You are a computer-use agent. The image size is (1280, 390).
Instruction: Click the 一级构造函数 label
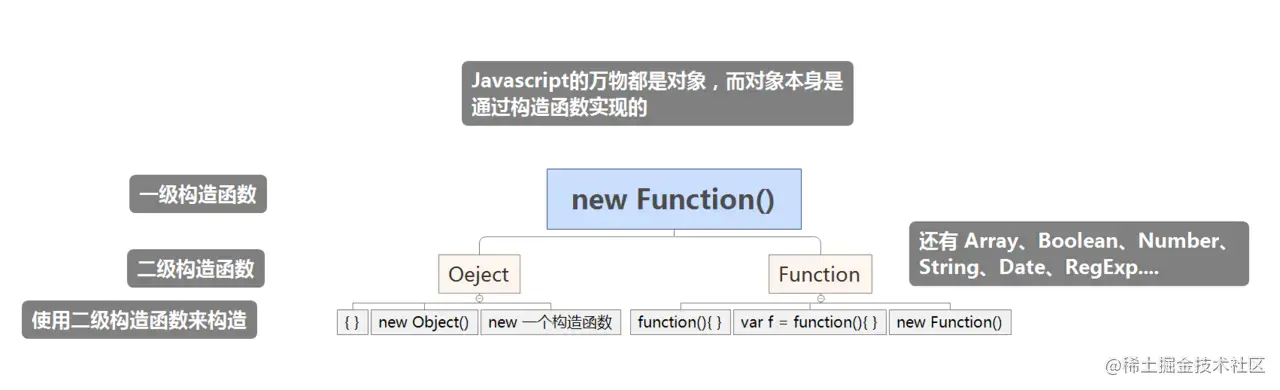tap(198, 195)
